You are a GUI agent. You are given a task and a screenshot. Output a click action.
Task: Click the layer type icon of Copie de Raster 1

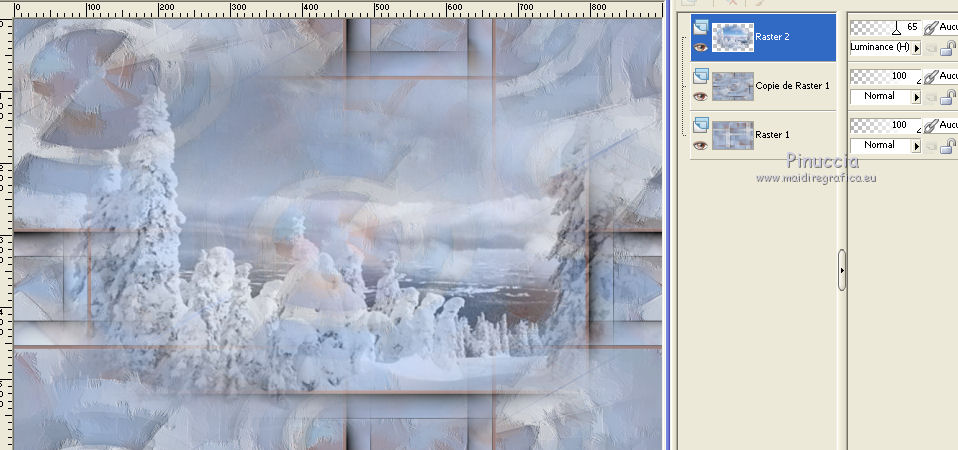click(x=701, y=76)
